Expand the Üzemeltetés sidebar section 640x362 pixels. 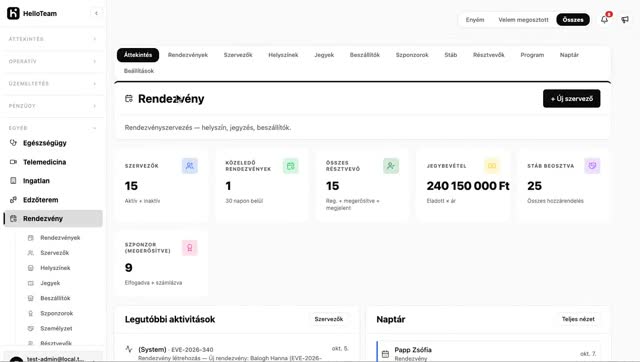pyautogui.click(x=52, y=83)
